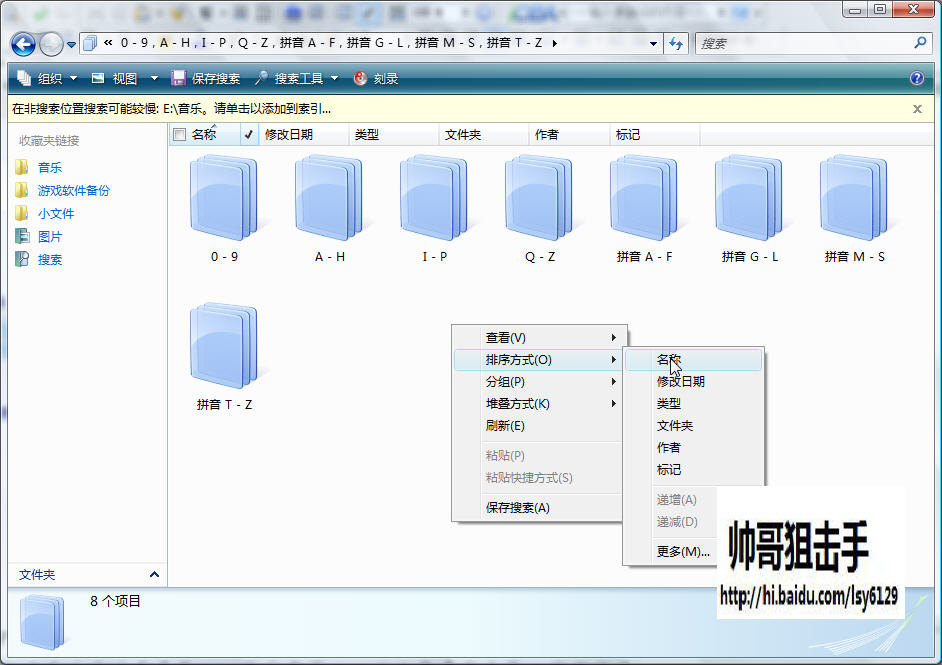Choose 修改日期 in the sort submenu

point(681,381)
